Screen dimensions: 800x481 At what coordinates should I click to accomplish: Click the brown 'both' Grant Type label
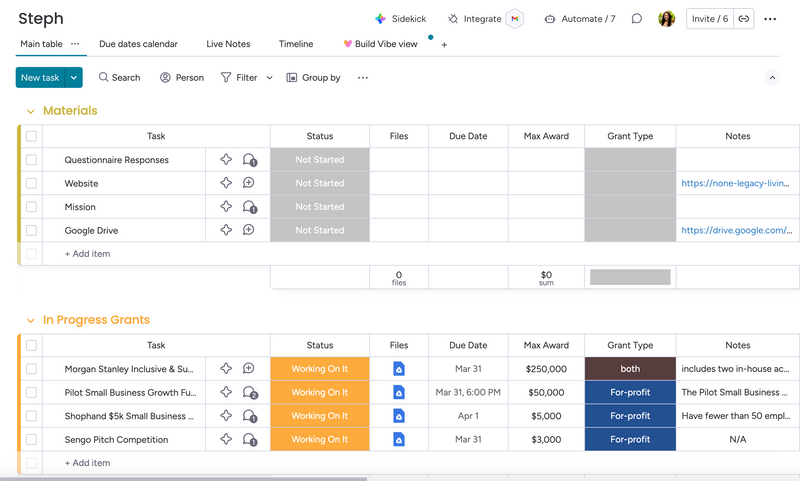point(630,369)
